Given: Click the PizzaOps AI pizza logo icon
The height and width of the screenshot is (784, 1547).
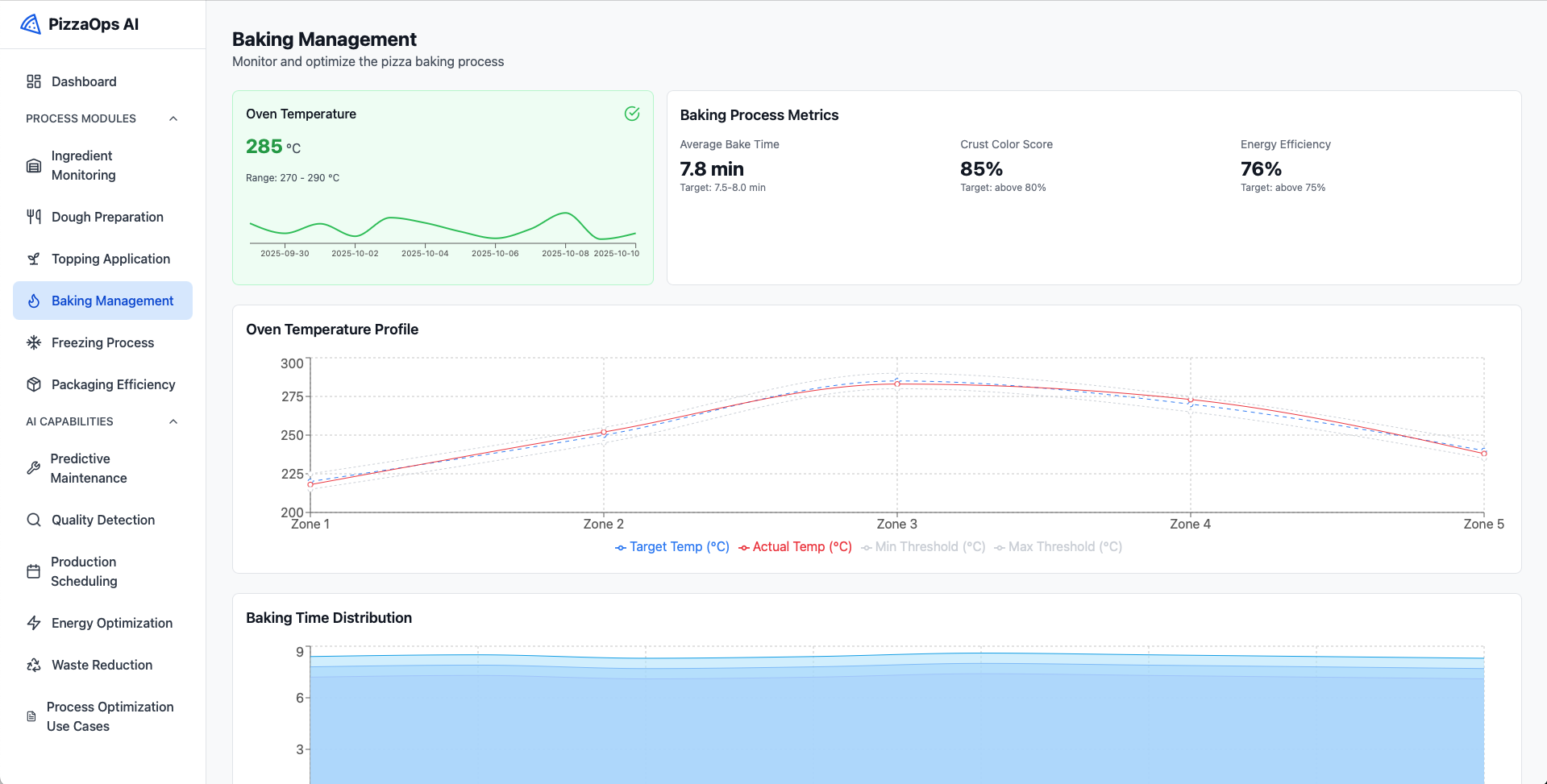Looking at the screenshot, I should click(31, 24).
